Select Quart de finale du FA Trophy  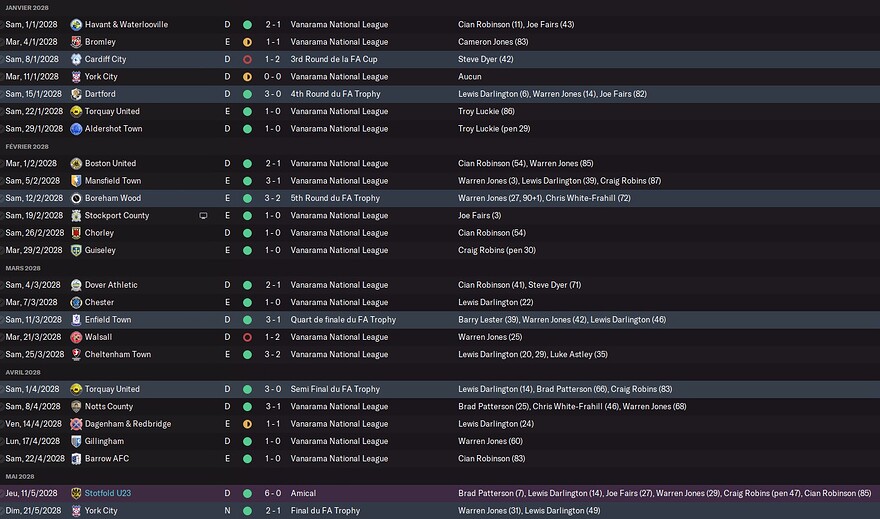click(x=343, y=320)
